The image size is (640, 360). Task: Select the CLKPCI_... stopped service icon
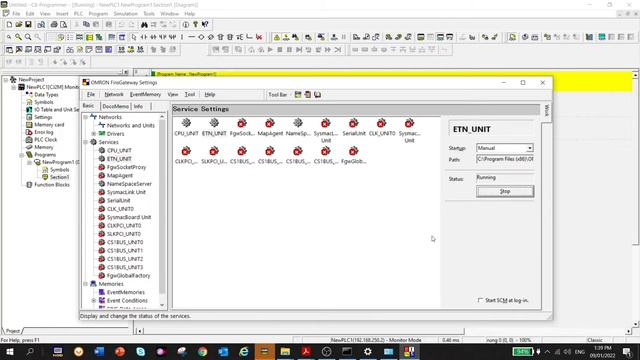[186, 151]
